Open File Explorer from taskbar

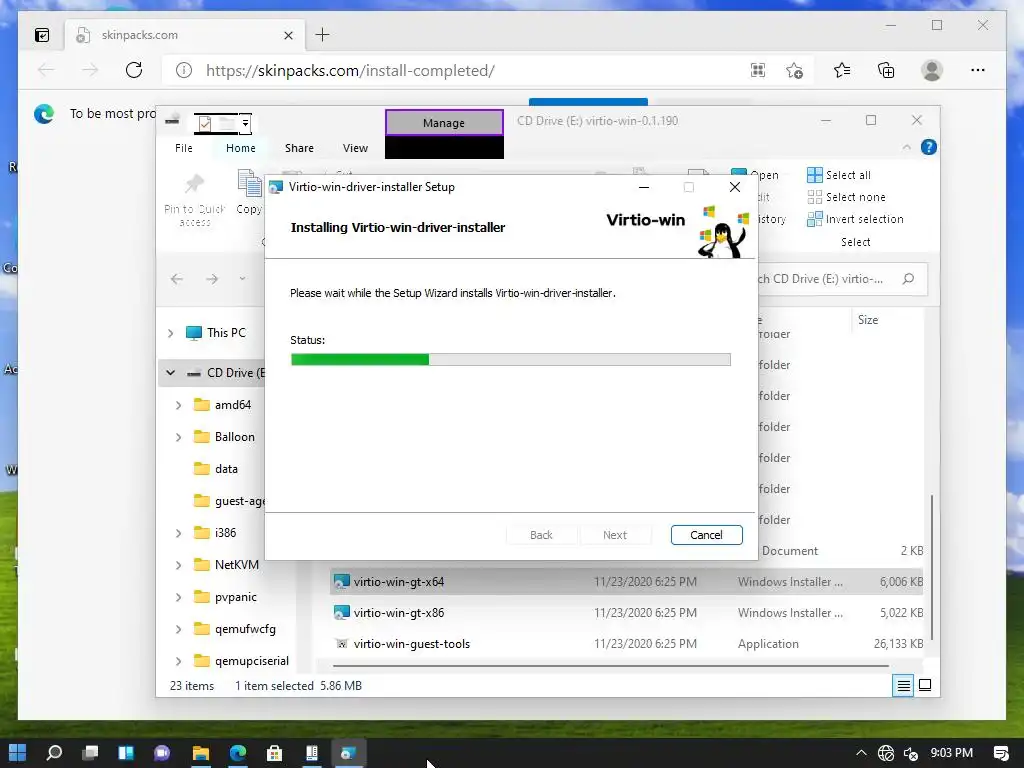pos(200,752)
